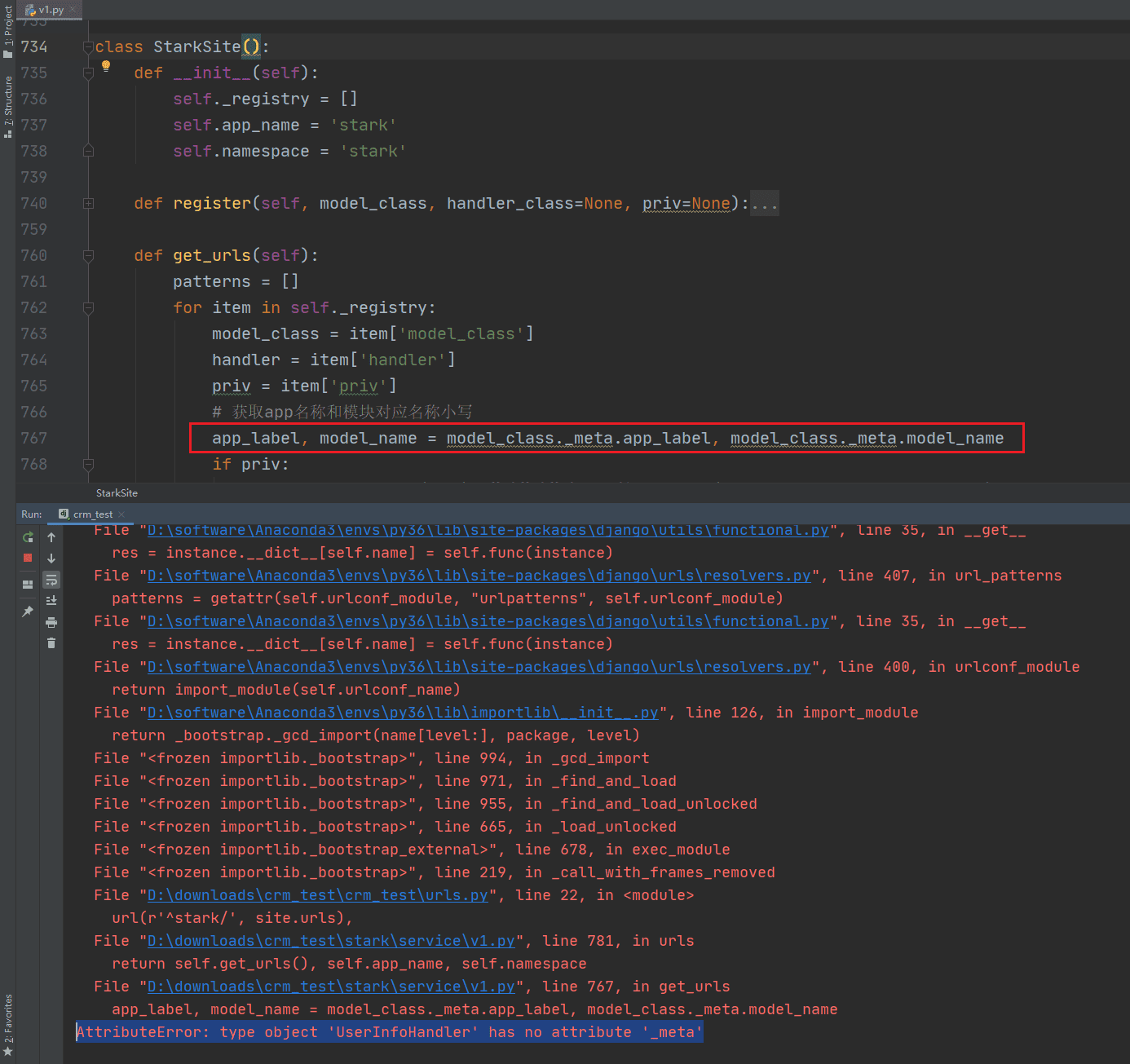
Task: Click 'url(r'^stark/', site.urls),' in traceback
Action: click(232, 918)
